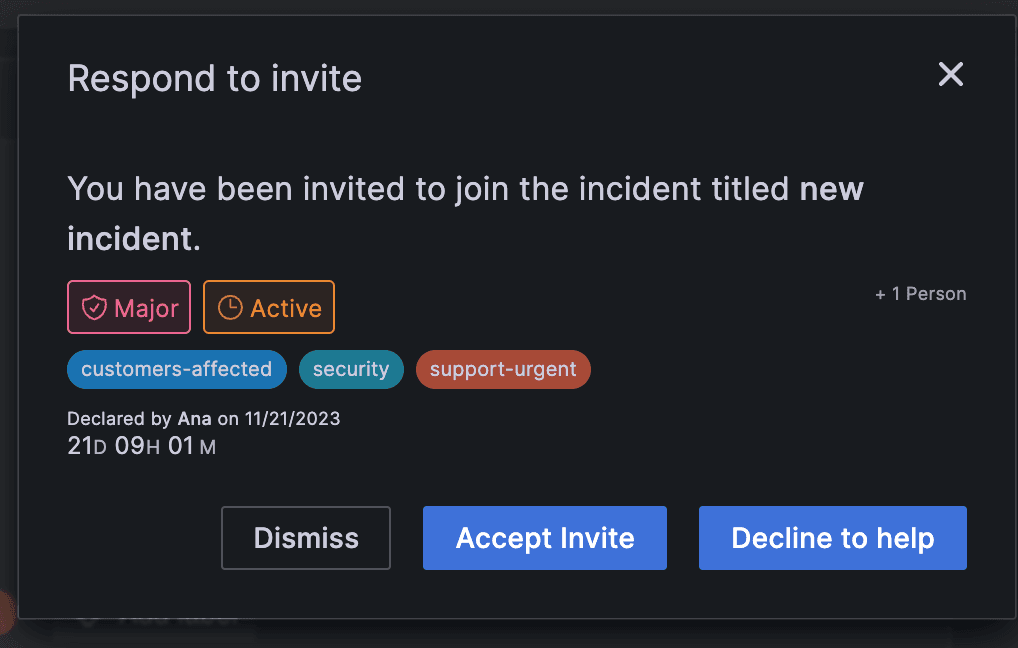
Task: Click the Decline to help button
Action: point(832,538)
